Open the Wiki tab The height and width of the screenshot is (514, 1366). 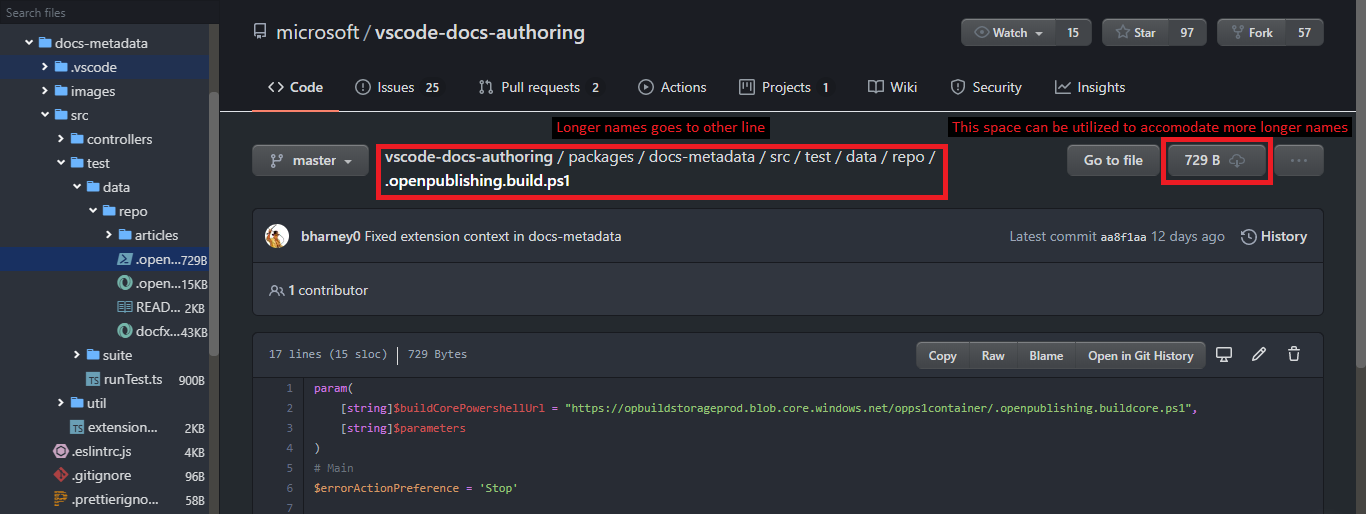click(x=892, y=87)
